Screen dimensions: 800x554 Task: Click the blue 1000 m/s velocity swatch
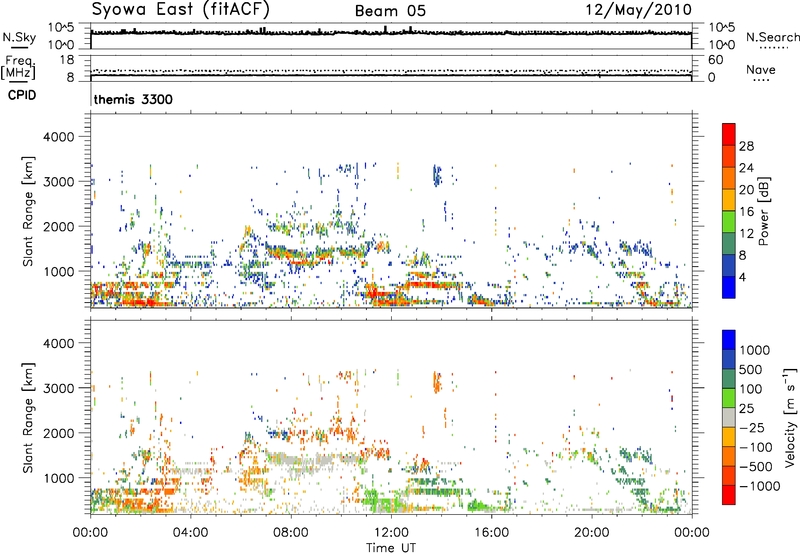729,340
